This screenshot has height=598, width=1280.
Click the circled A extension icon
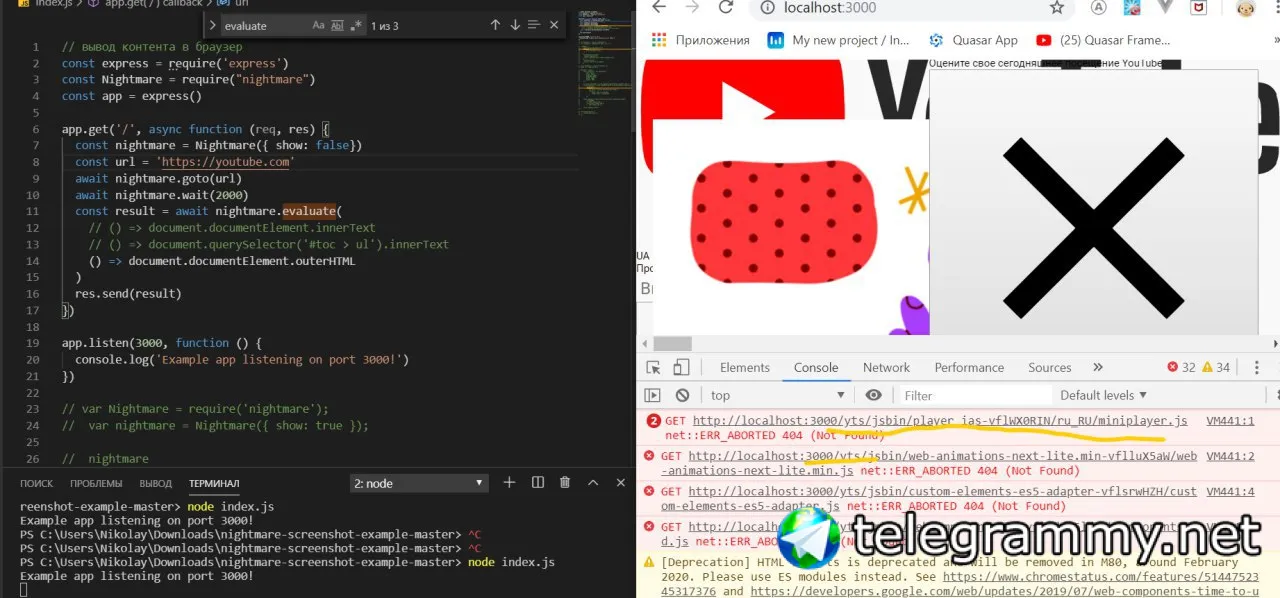click(x=1099, y=7)
